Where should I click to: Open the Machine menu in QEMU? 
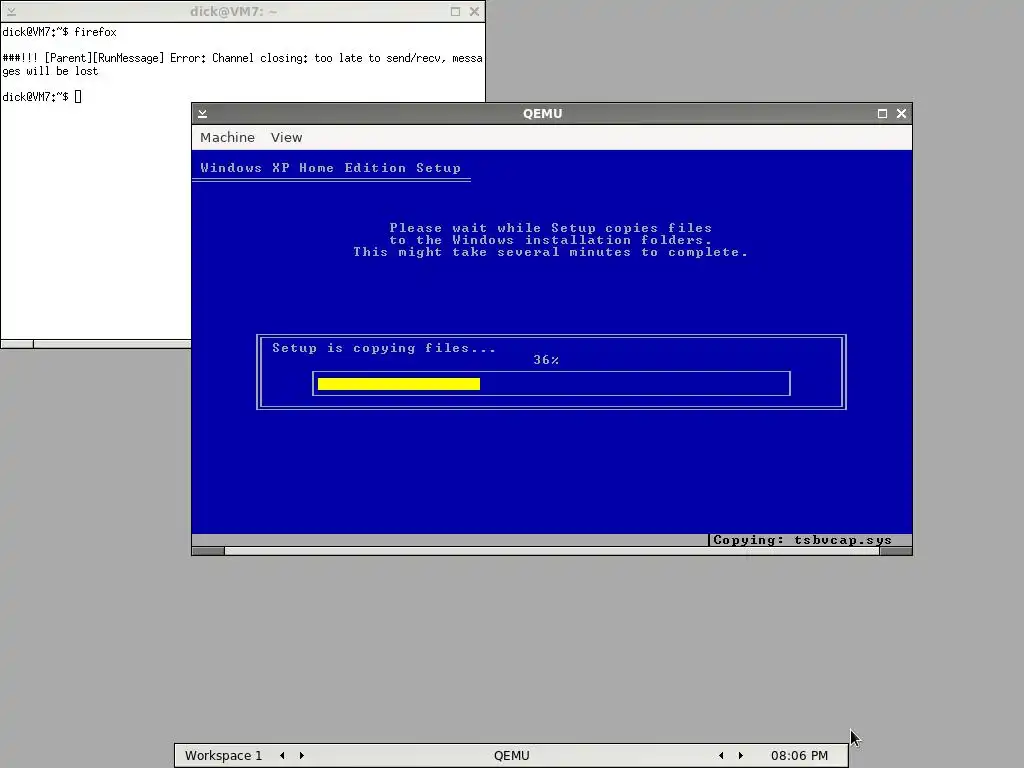point(227,137)
